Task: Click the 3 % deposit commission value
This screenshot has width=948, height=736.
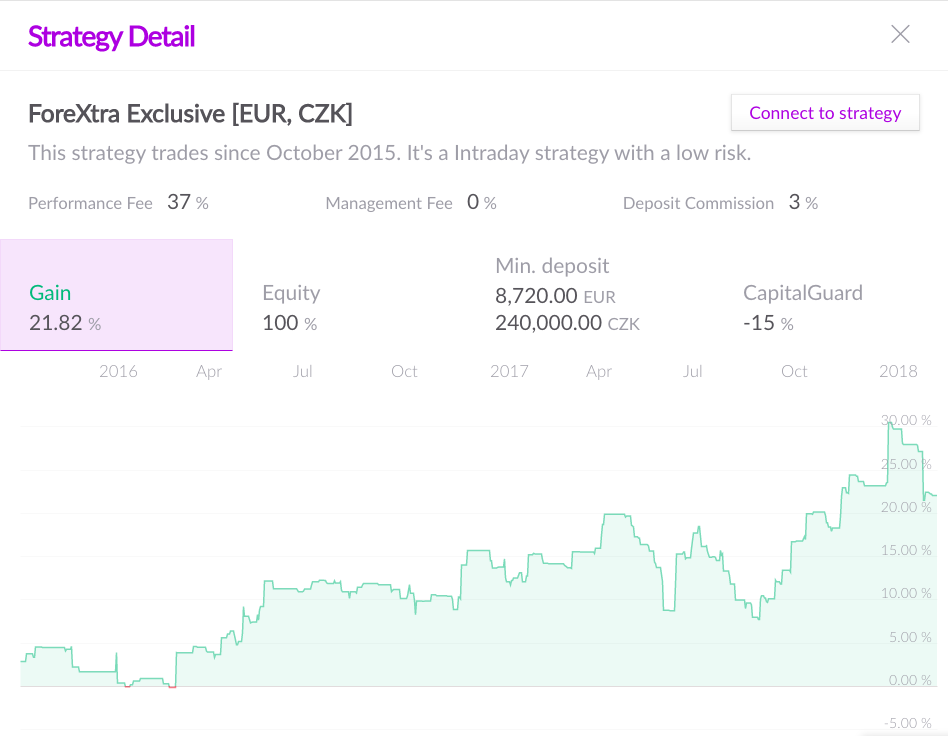Action: pos(804,202)
